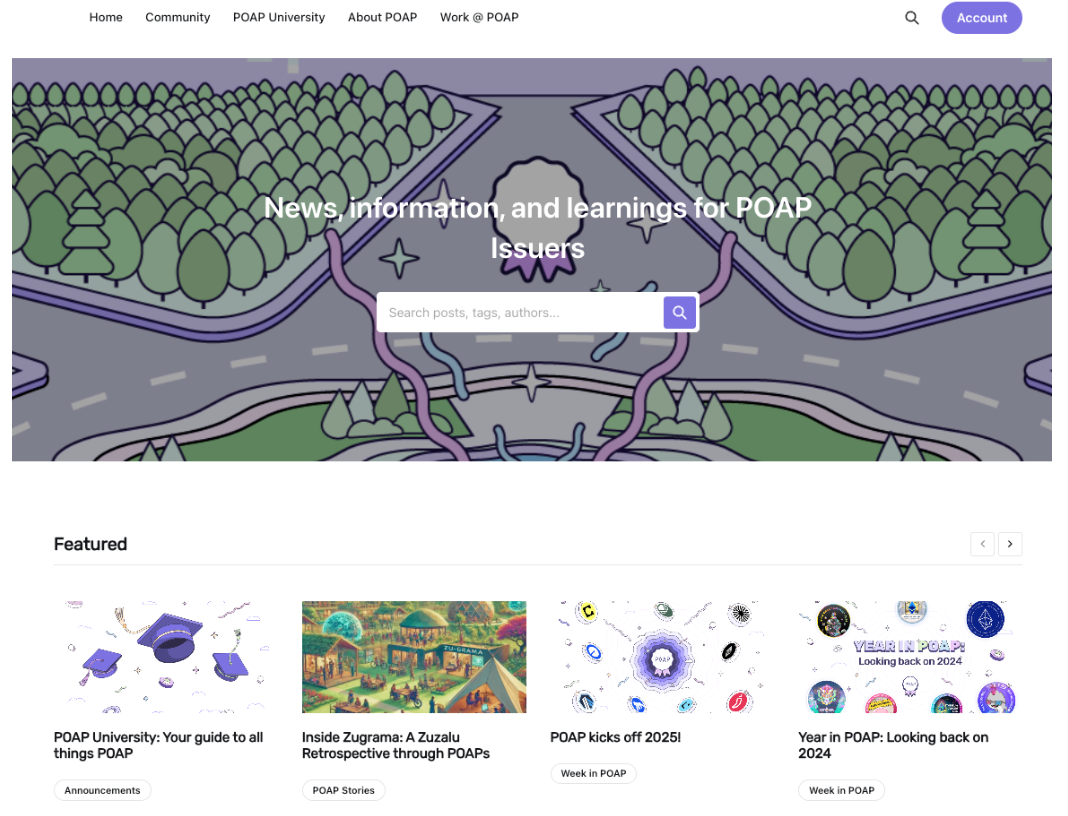Open the Zugrama village illustration thumbnail
1068x816 pixels.
[414, 657]
